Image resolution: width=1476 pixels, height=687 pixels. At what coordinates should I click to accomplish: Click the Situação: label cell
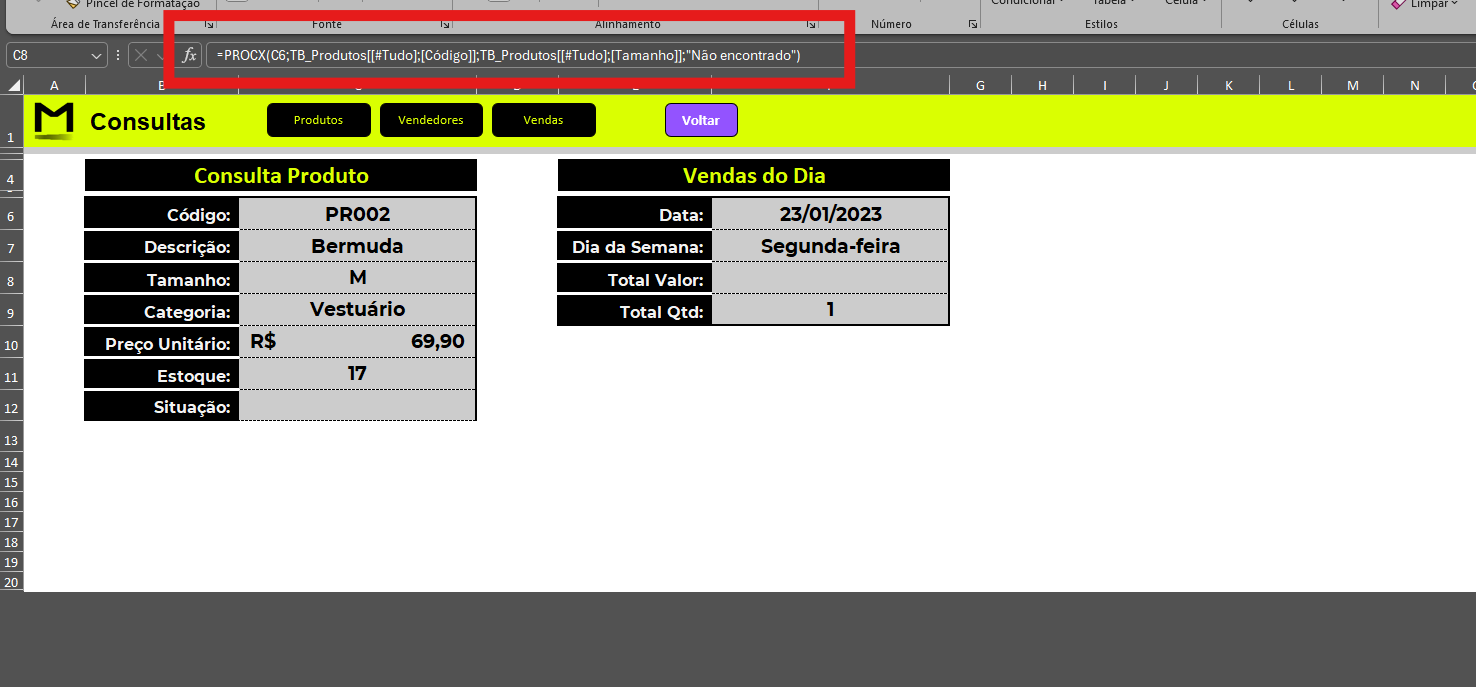click(162, 407)
